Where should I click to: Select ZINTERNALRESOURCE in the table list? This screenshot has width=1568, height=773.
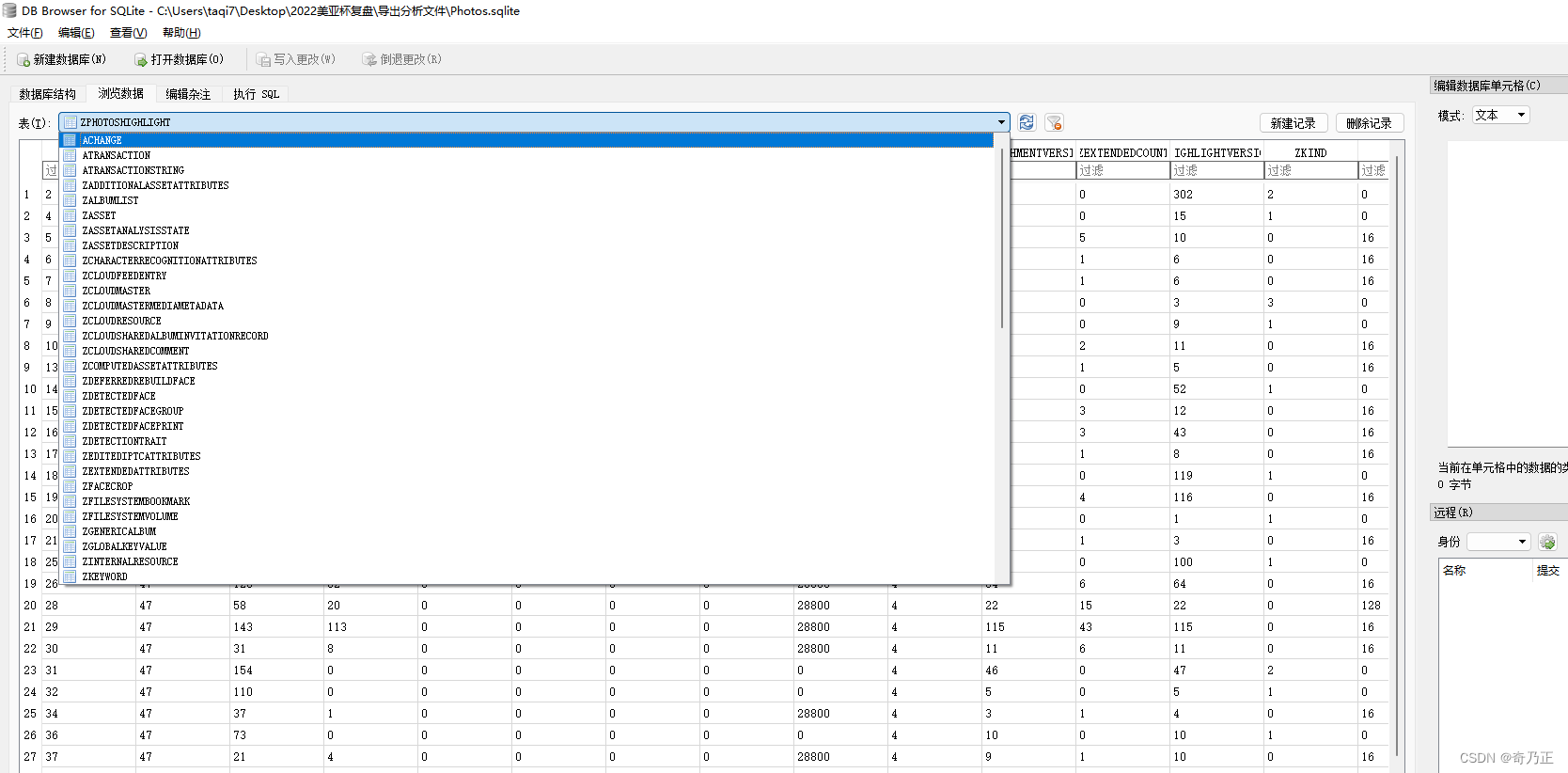point(527,561)
